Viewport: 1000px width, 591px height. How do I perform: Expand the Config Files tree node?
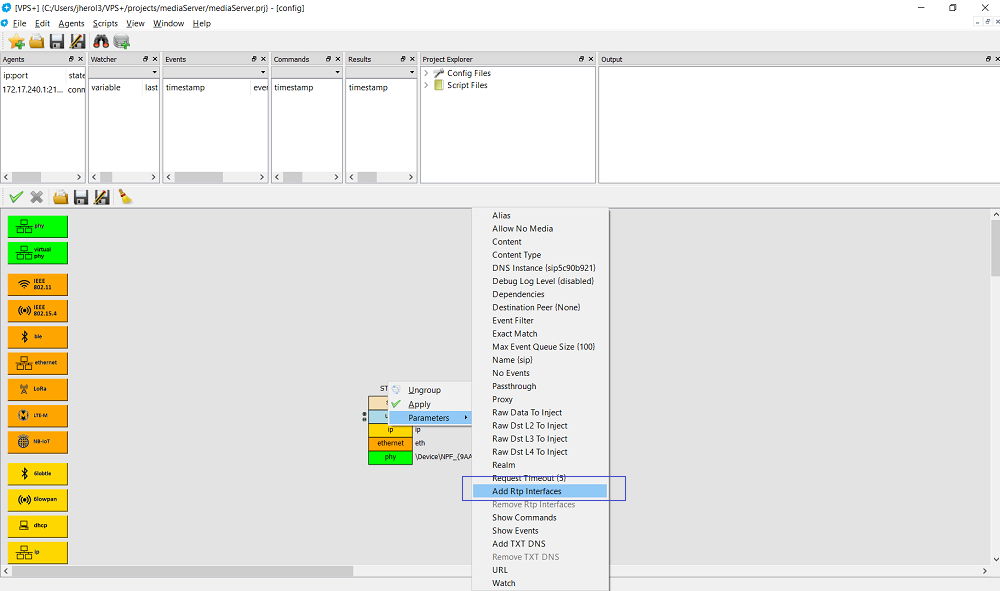[x=426, y=73]
